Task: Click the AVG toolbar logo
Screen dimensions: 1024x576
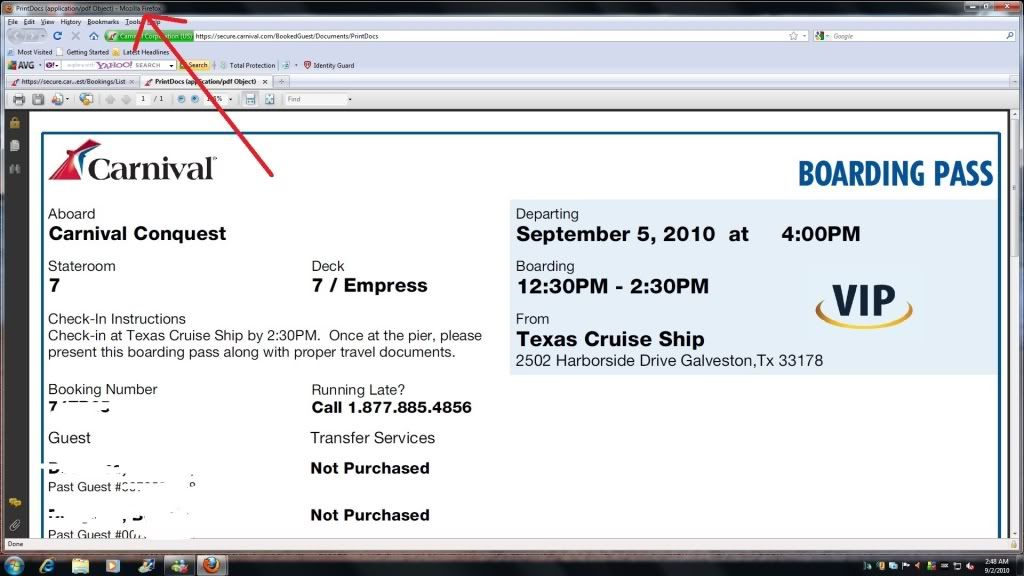Action: (21, 65)
